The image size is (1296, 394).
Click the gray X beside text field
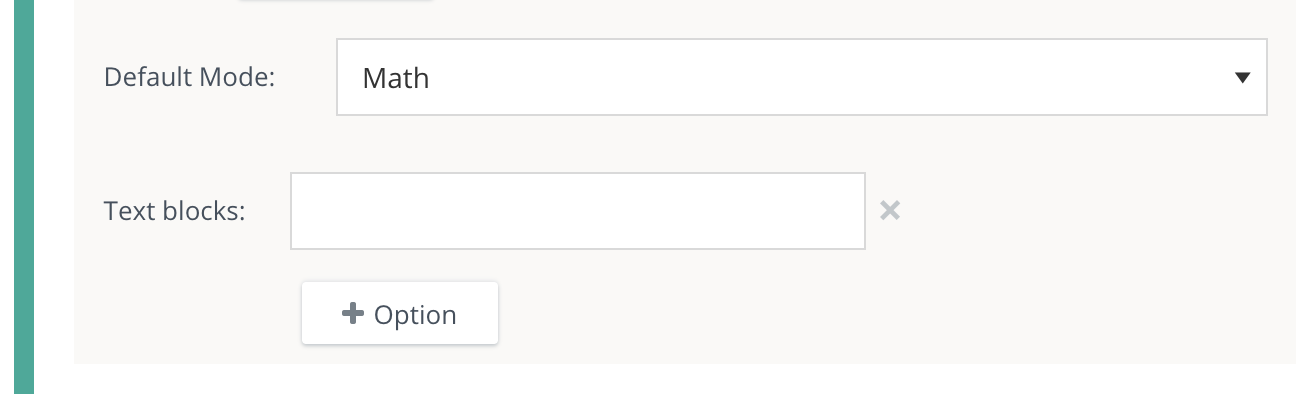(890, 210)
